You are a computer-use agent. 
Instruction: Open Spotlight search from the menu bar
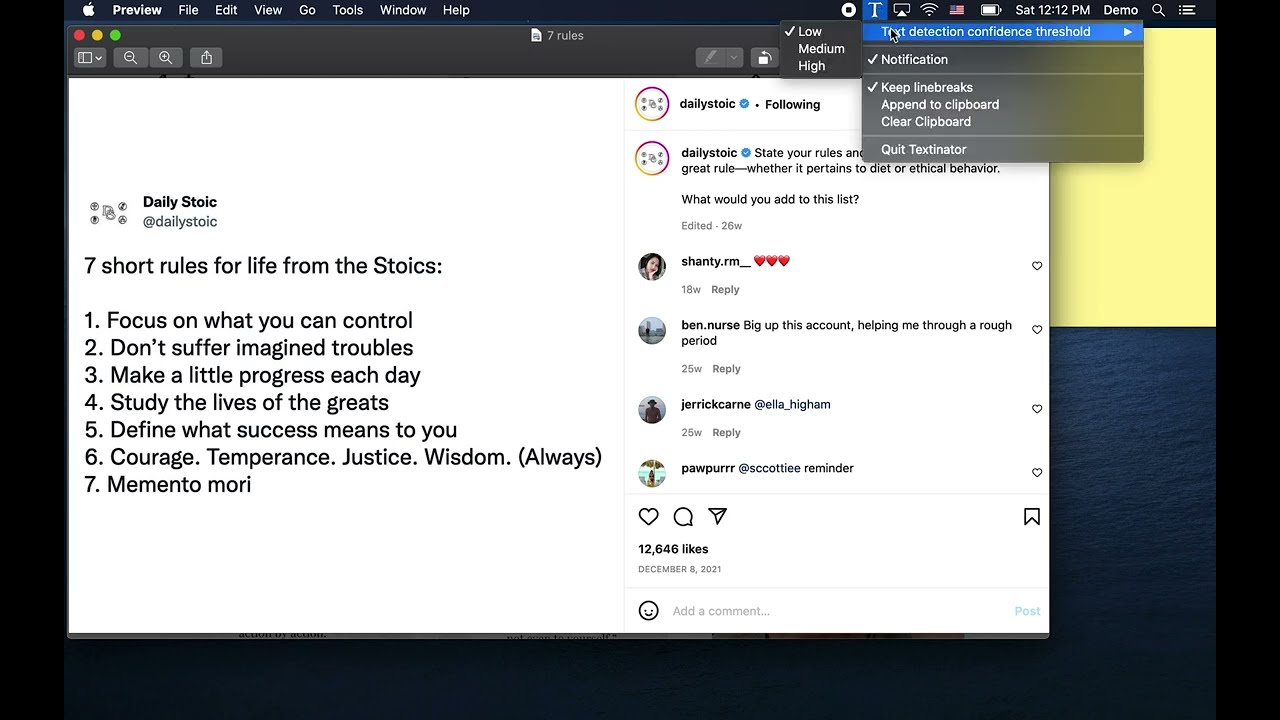pyautogui.click(x=1158, y=10)
